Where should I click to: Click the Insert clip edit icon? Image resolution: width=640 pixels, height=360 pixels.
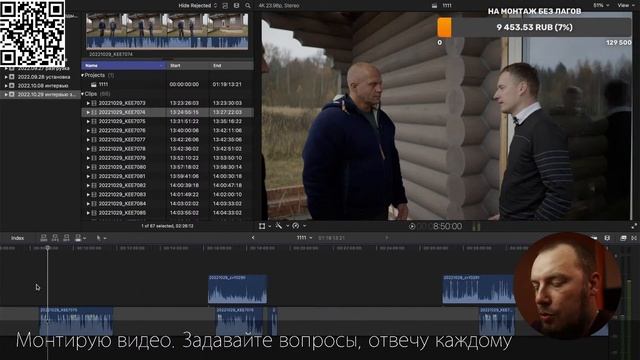point(55,238)
